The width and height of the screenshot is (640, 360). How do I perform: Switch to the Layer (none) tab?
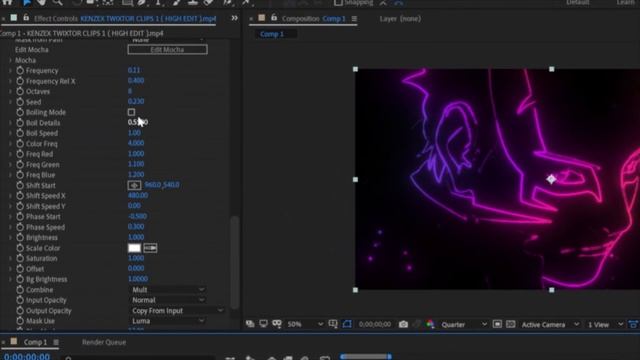(400, 19)
